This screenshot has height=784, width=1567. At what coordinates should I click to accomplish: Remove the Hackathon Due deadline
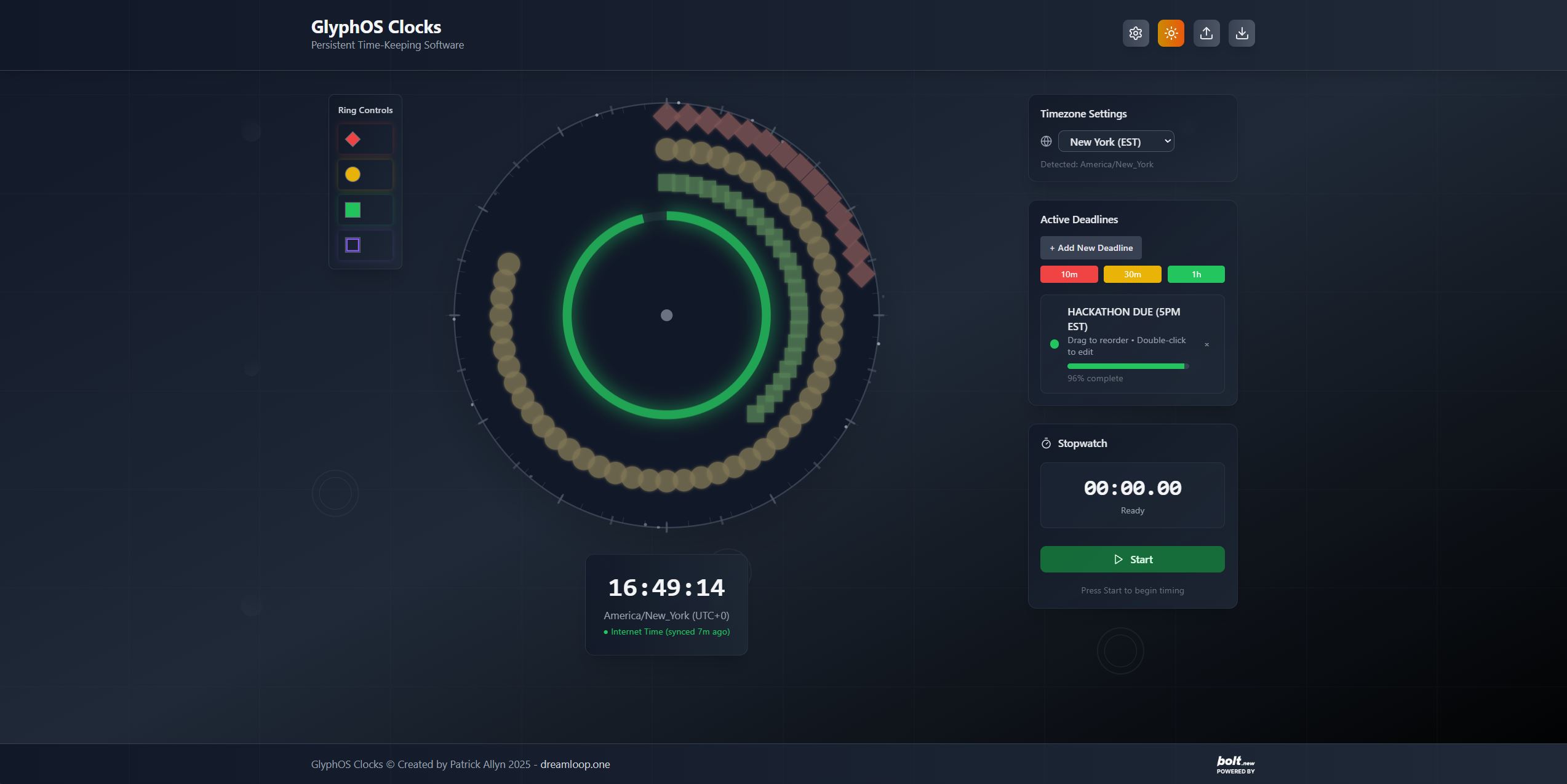tap(1206, 344)
